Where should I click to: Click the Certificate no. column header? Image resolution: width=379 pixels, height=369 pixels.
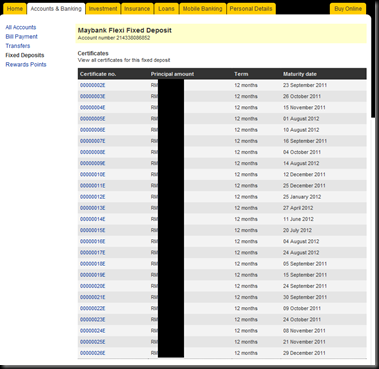[x=98, y=74]
